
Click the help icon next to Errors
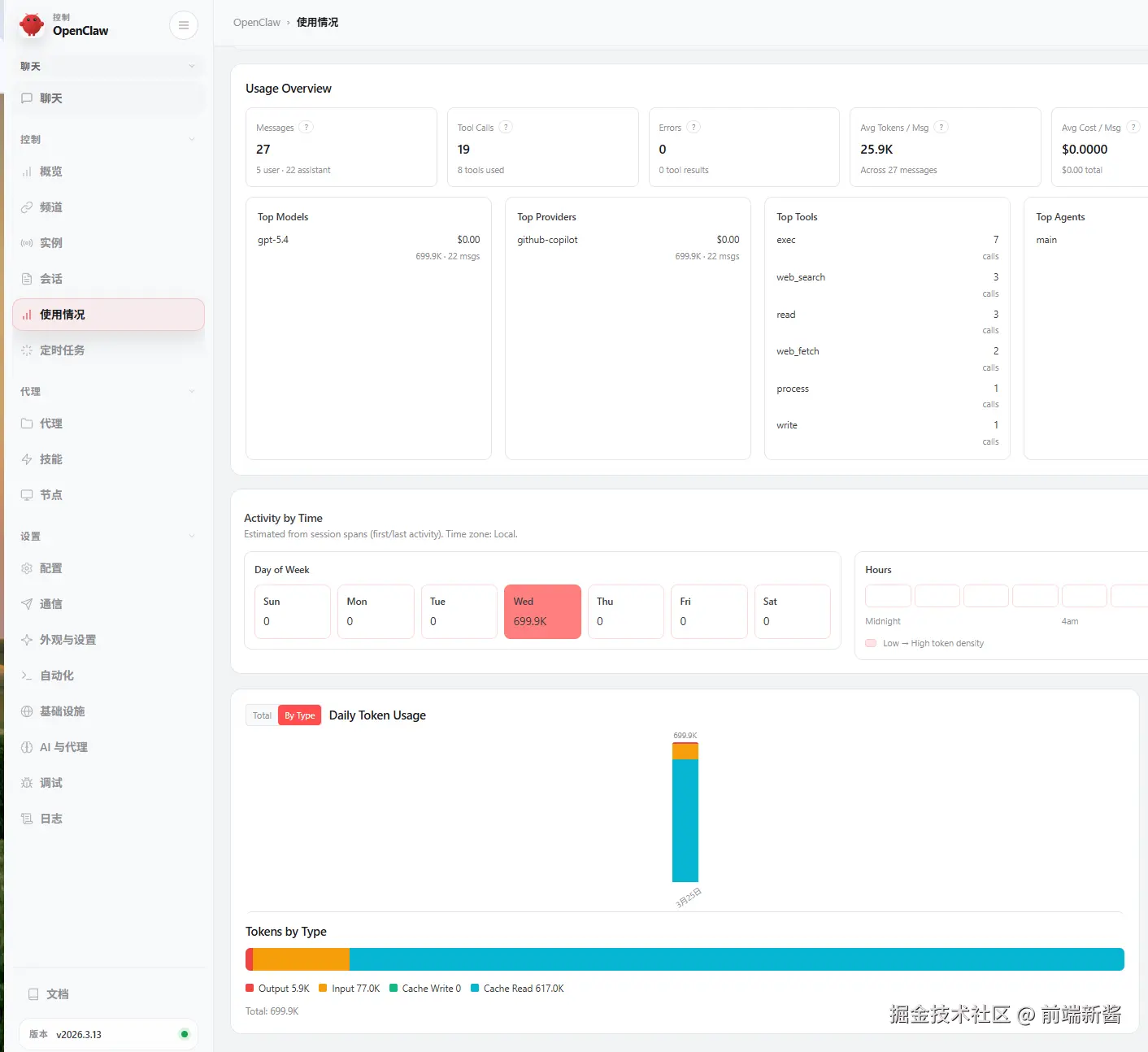(x=694, y=128)
